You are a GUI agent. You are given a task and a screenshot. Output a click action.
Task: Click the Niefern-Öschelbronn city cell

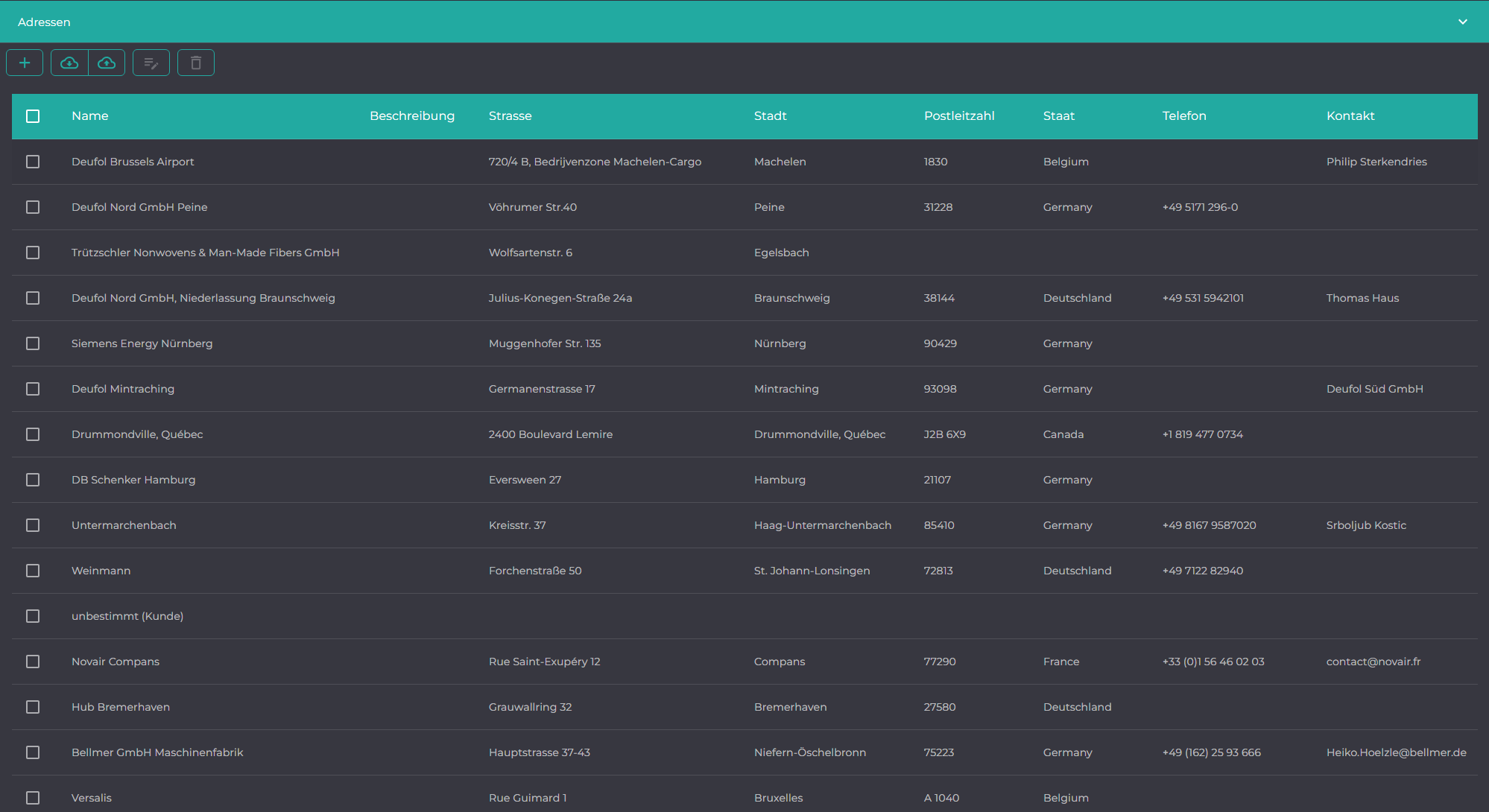[810, 752]
